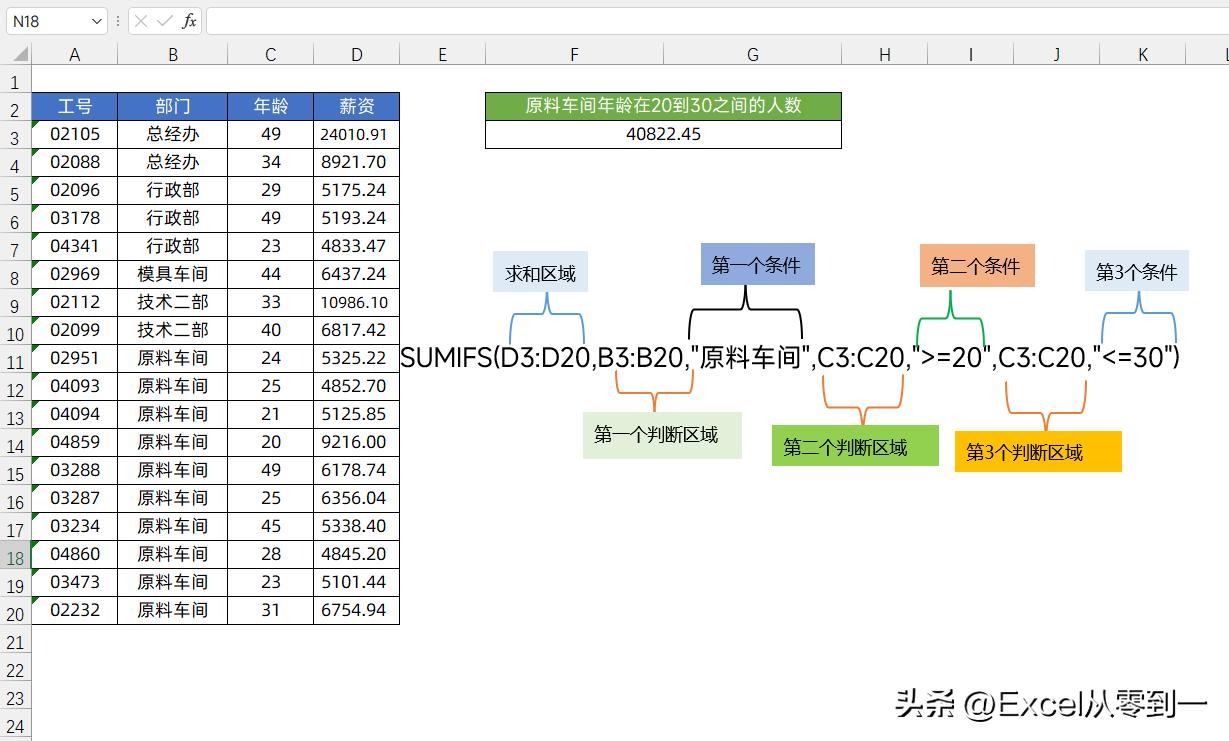
Task: Select the orange 第二个条件 label shape
Action: click(976, 266)
